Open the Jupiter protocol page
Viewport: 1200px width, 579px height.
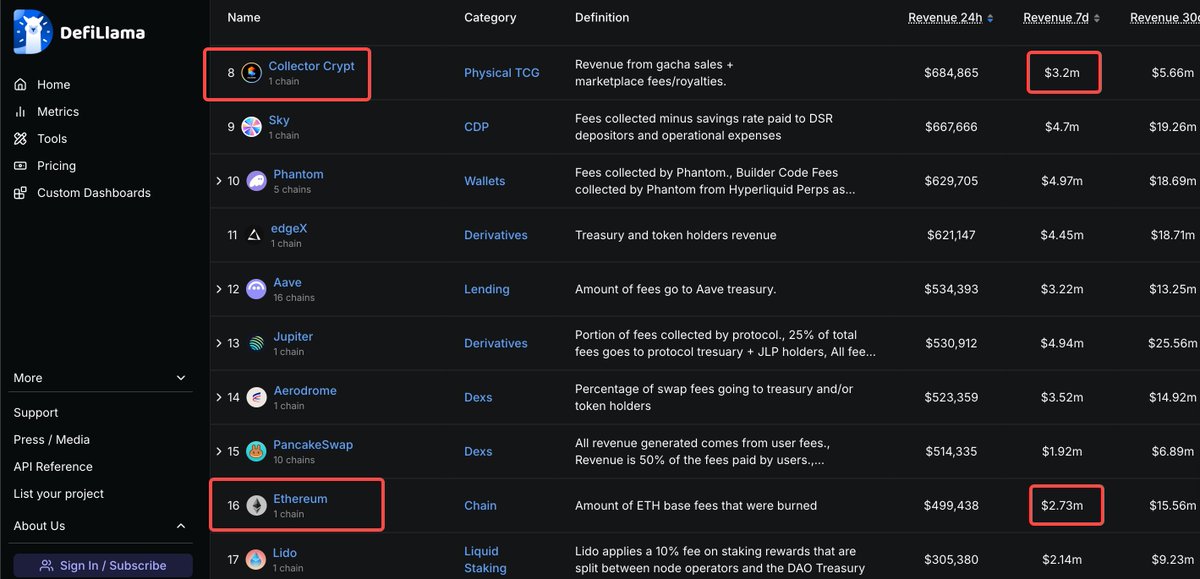click(x=293, y=336)
